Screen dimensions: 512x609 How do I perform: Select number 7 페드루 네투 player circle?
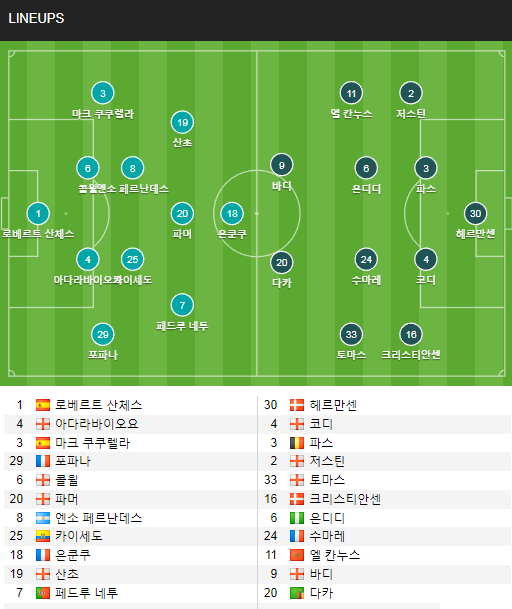[182, 305]
